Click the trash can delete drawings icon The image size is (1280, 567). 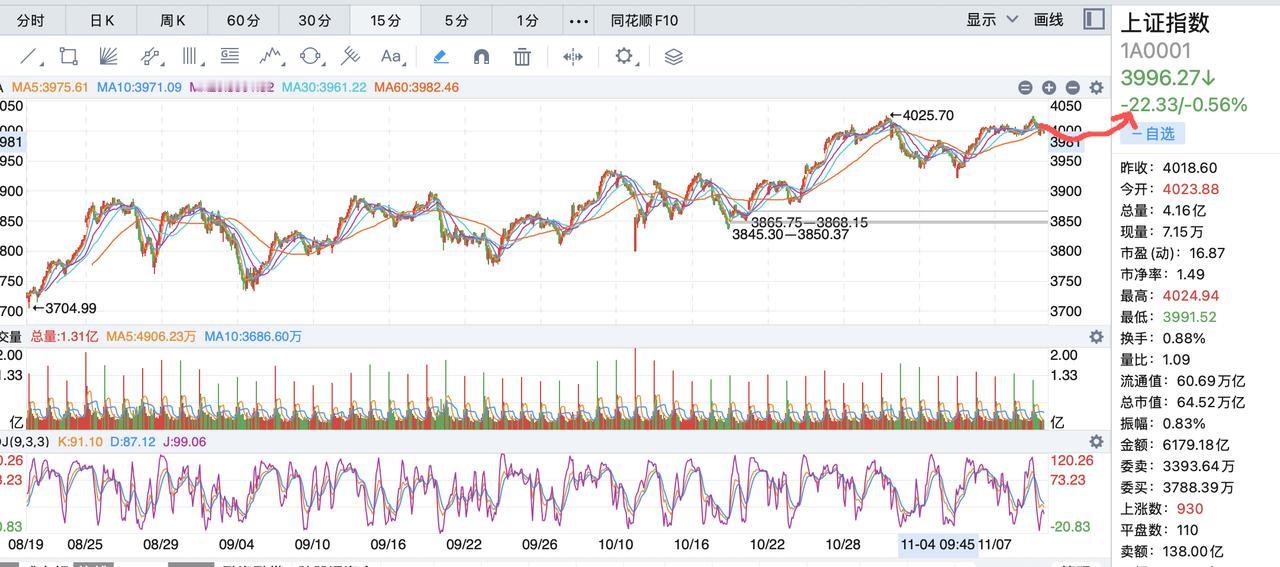click(x=522, y=57)
